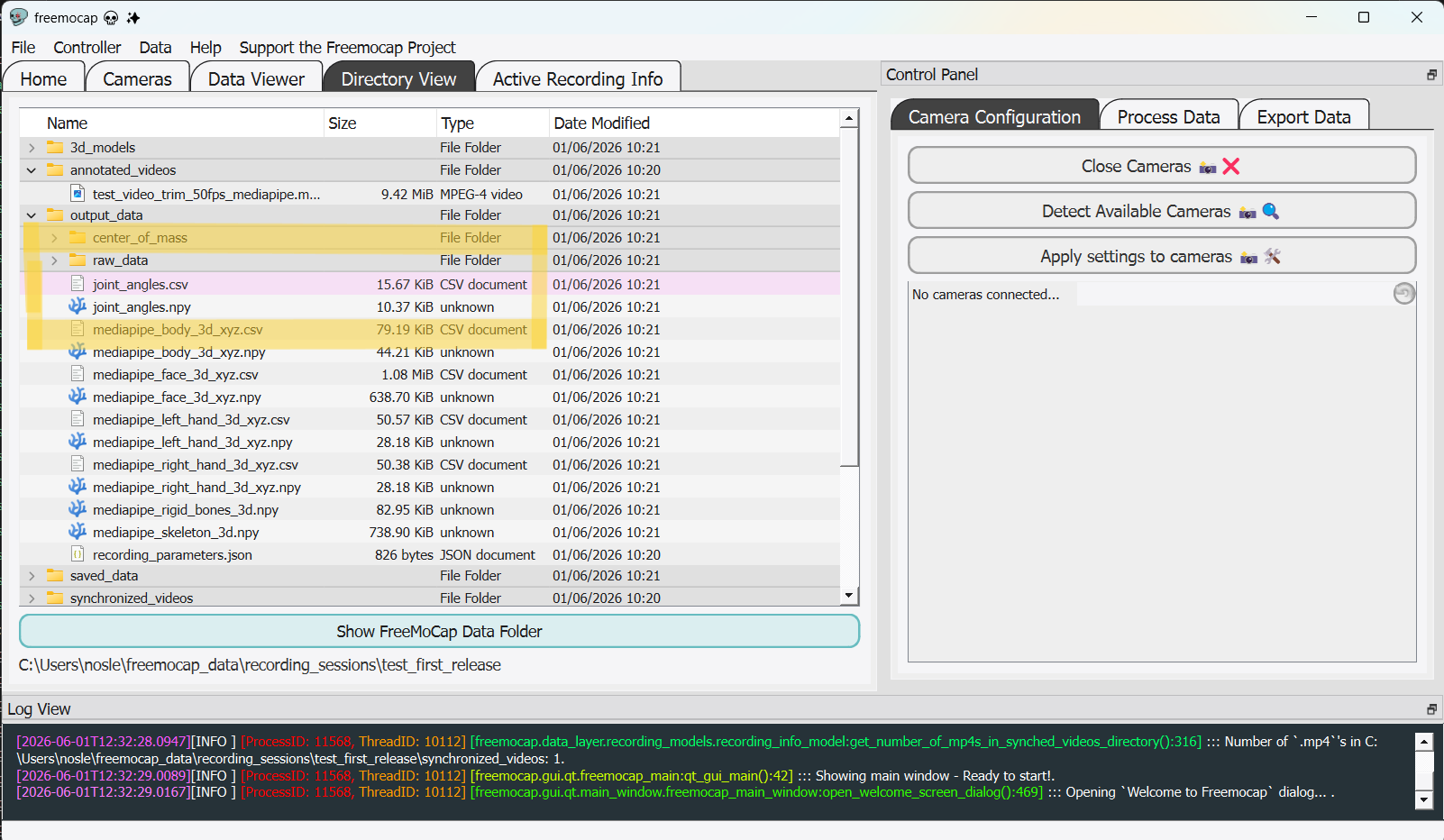
Task: Click the Close Cameras button
Action: point(1162,166)
